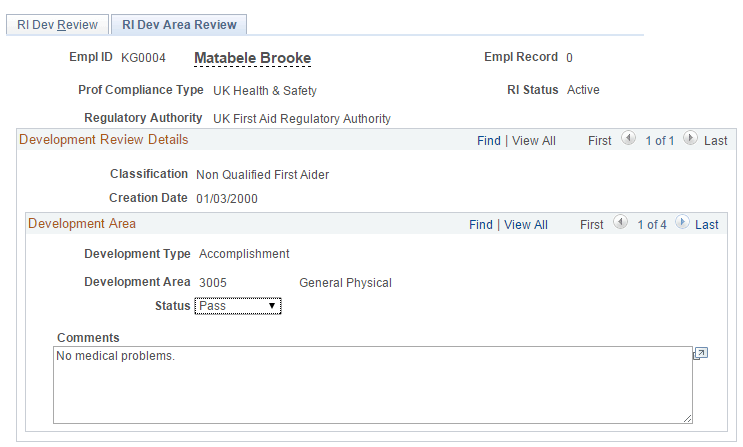Jump to Last in Development Area
Image resolution: width=743 pixels, height=447 pixels.
[x=707, y=225]
